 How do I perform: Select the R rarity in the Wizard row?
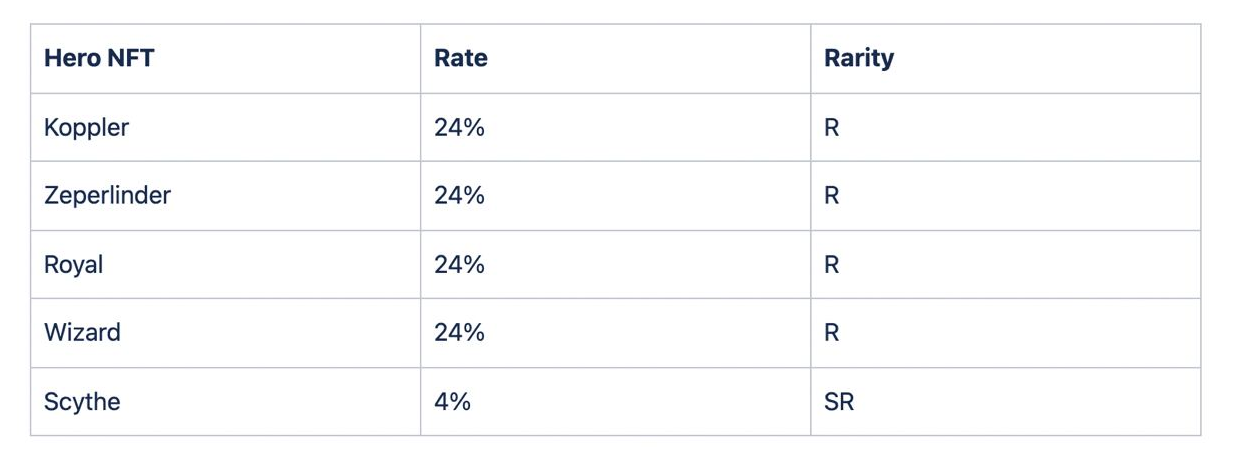[831, 333]
